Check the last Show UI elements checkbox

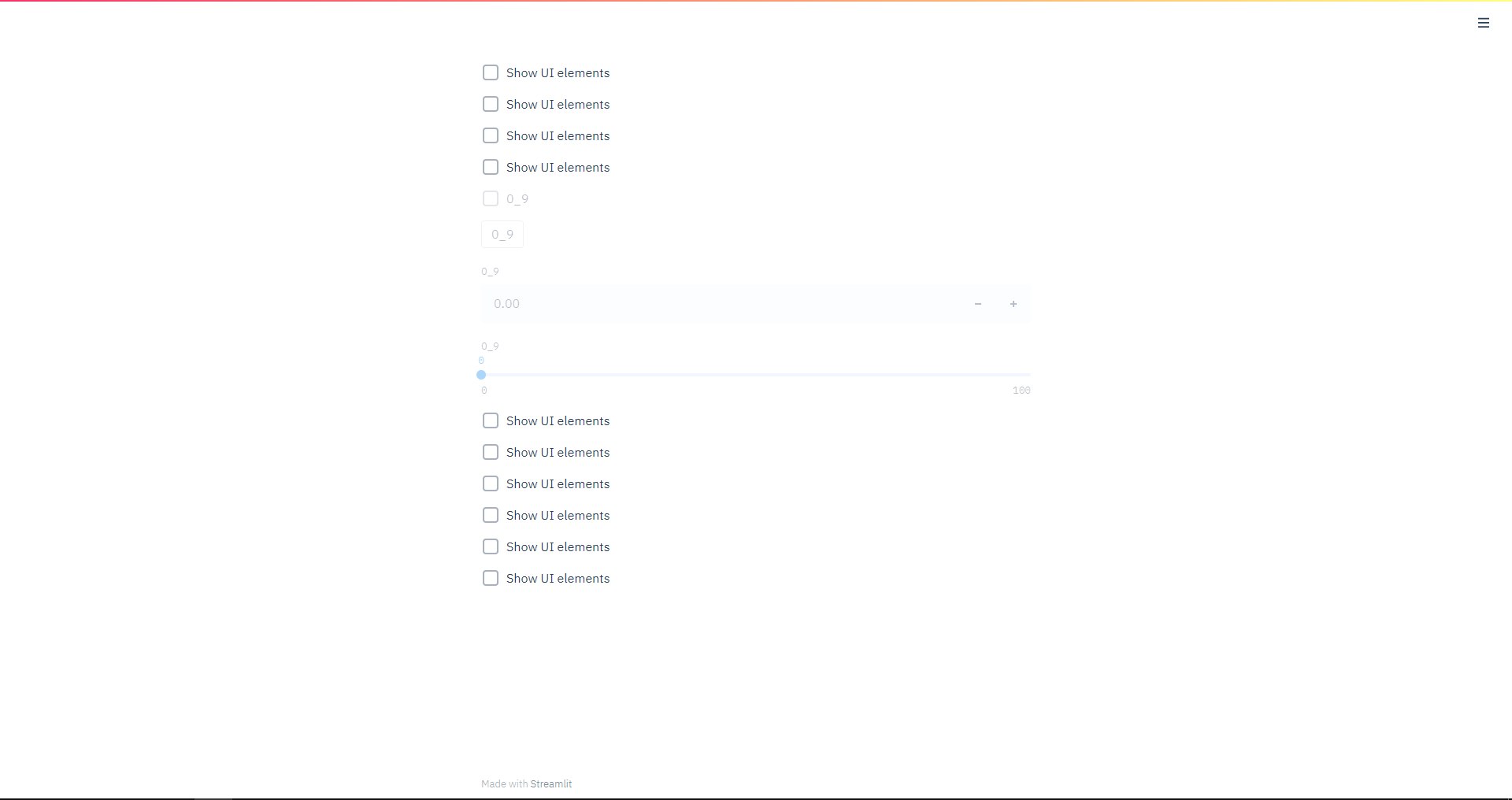point(491,578)
